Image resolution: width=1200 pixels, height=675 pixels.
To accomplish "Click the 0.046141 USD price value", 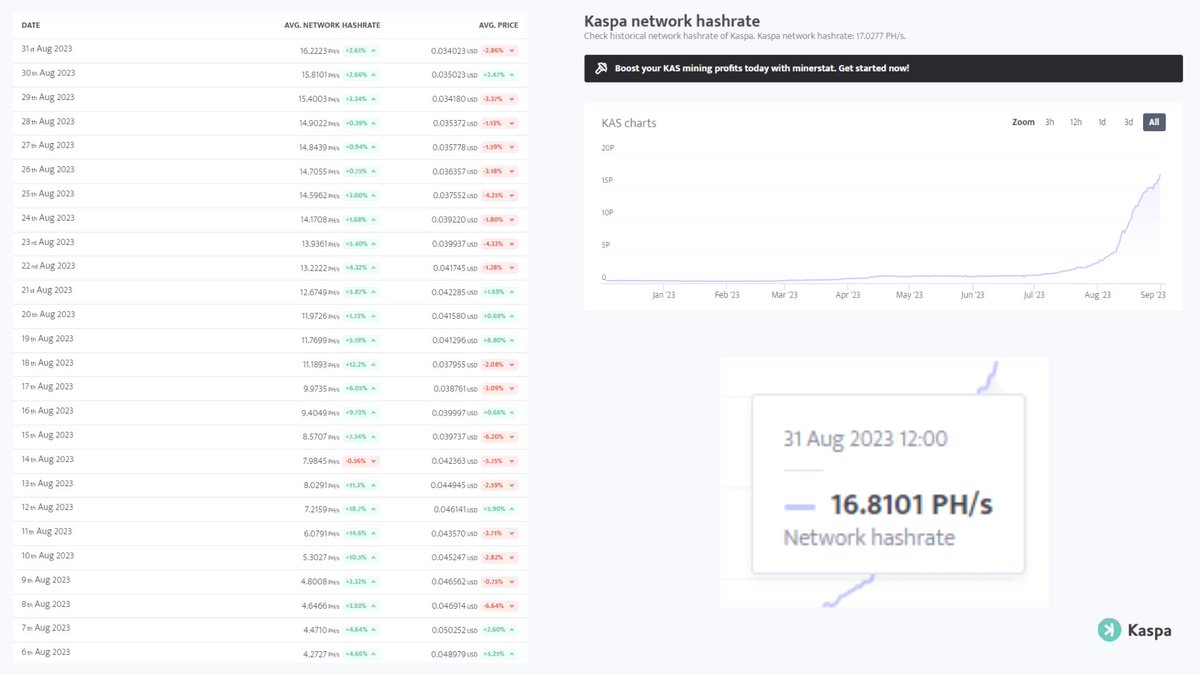I will coord(455,509).
